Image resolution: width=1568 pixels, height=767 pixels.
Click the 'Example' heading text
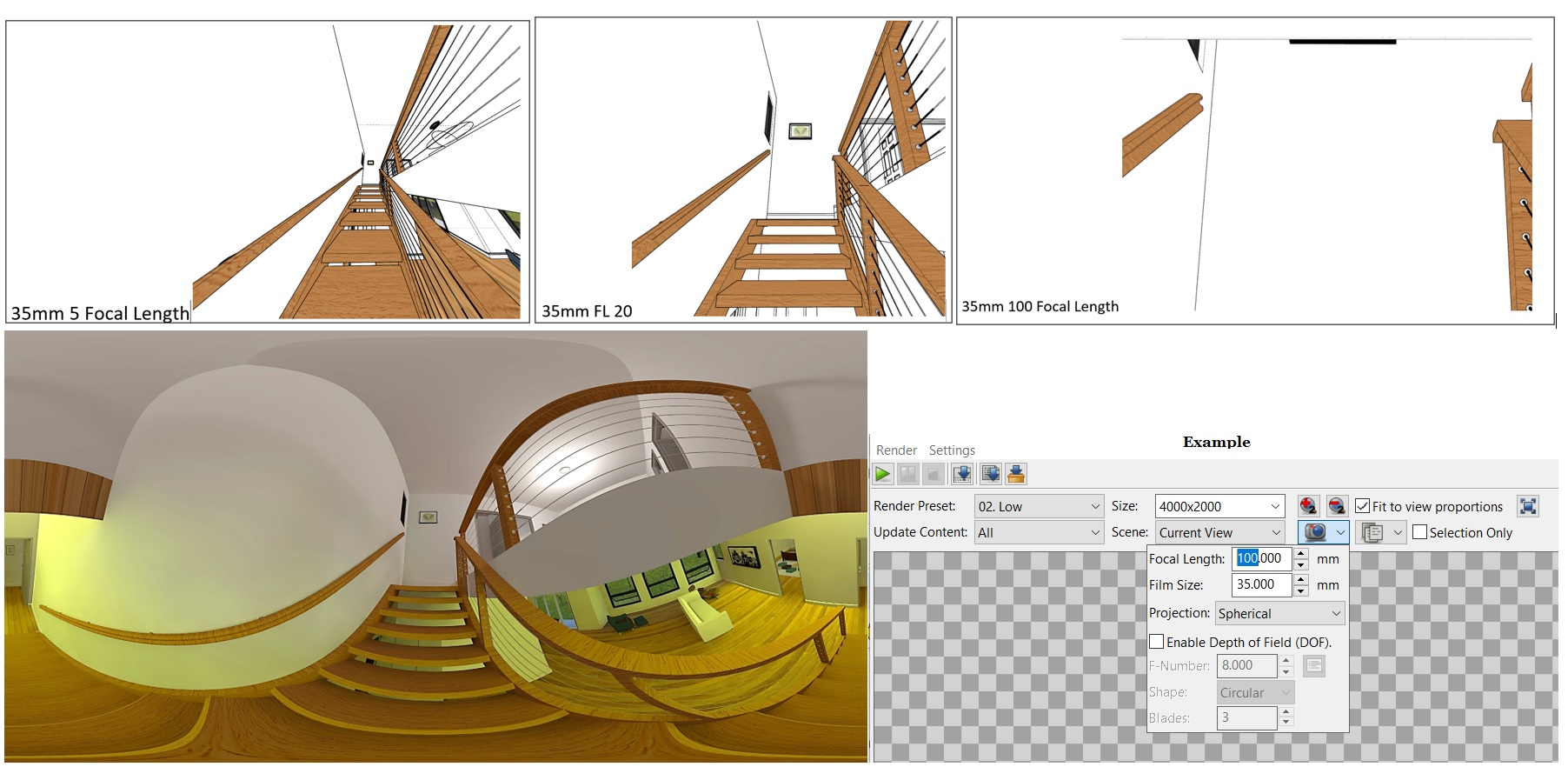[1217, 442]
